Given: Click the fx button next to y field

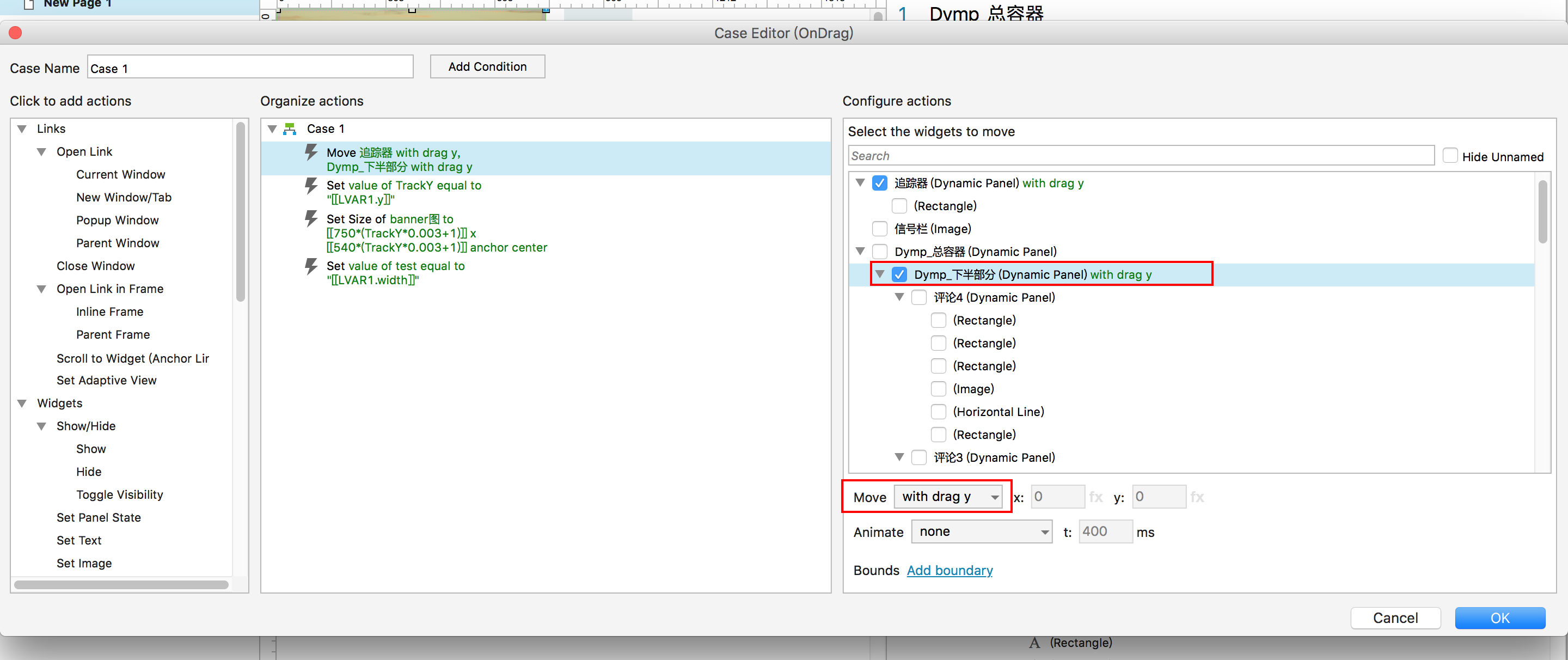Looking at the screenshot, I should pyautogui.click(x=1197, y=497).
